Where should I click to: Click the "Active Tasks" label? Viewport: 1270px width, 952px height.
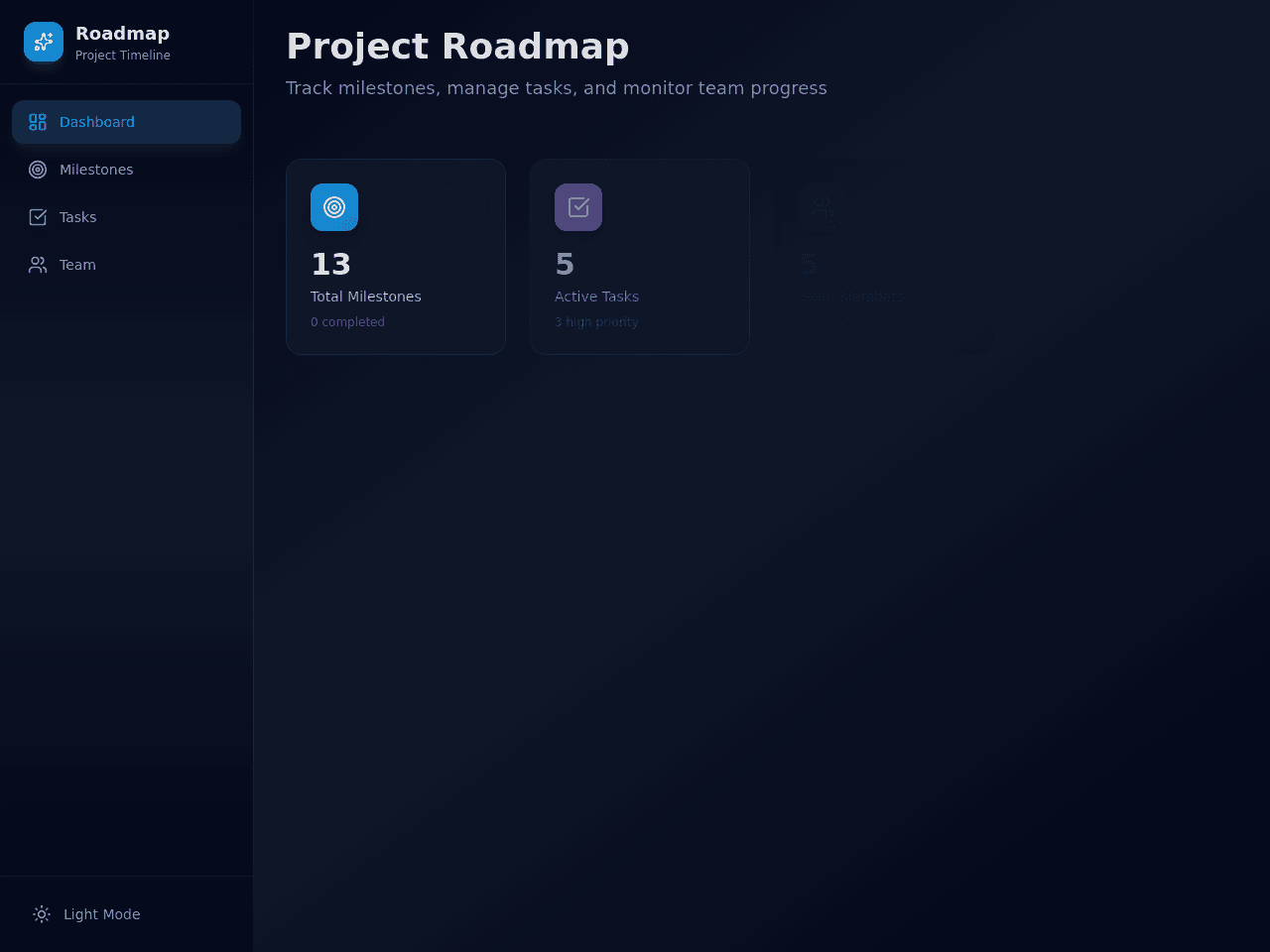point(596,297)
